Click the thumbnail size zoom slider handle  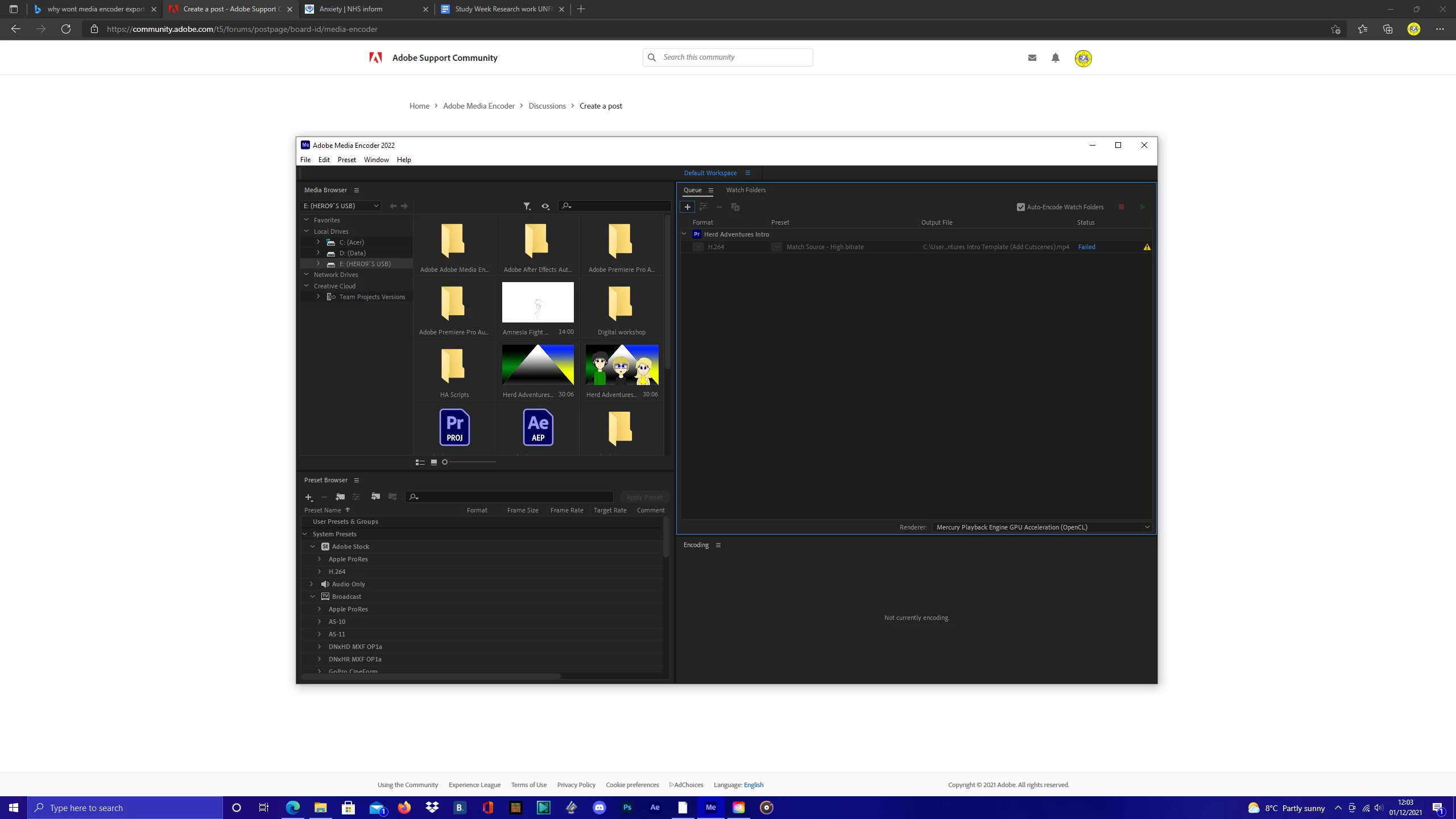445,462
